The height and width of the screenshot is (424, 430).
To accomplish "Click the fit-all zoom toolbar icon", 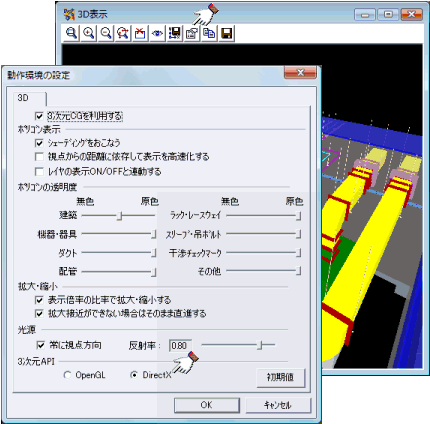I will [123, 33].
